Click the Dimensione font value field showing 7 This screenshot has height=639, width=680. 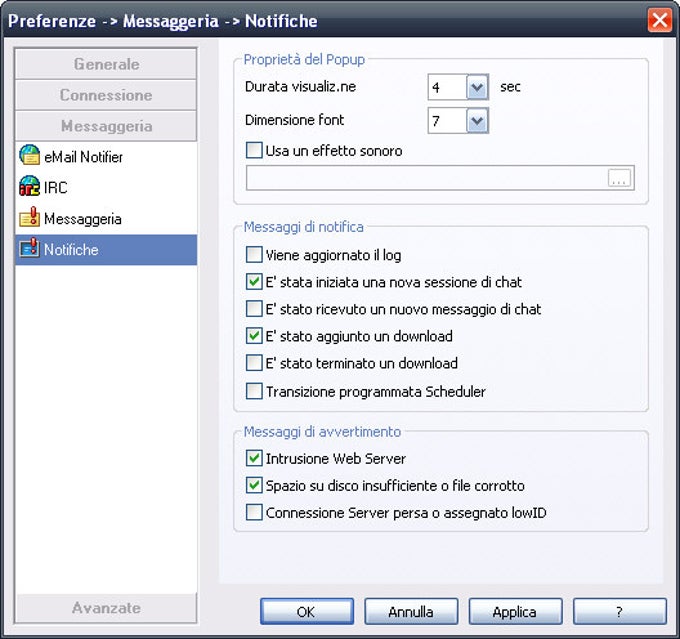[x=448, y=121]
